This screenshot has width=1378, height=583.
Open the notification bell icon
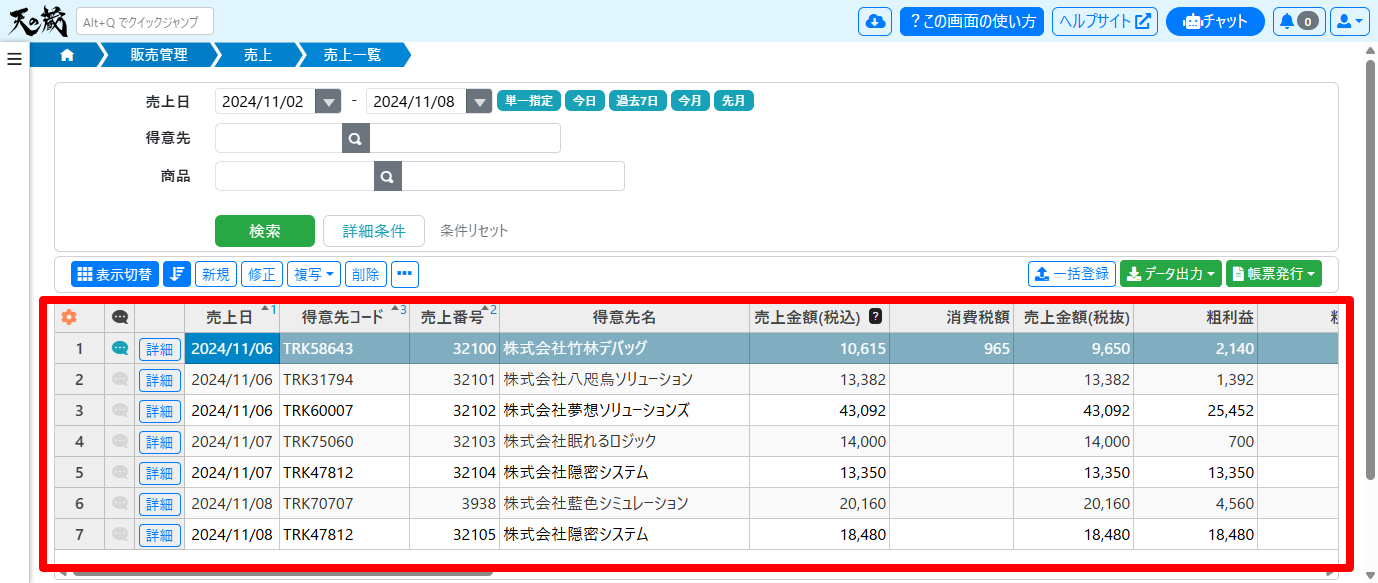[1298, 21]
